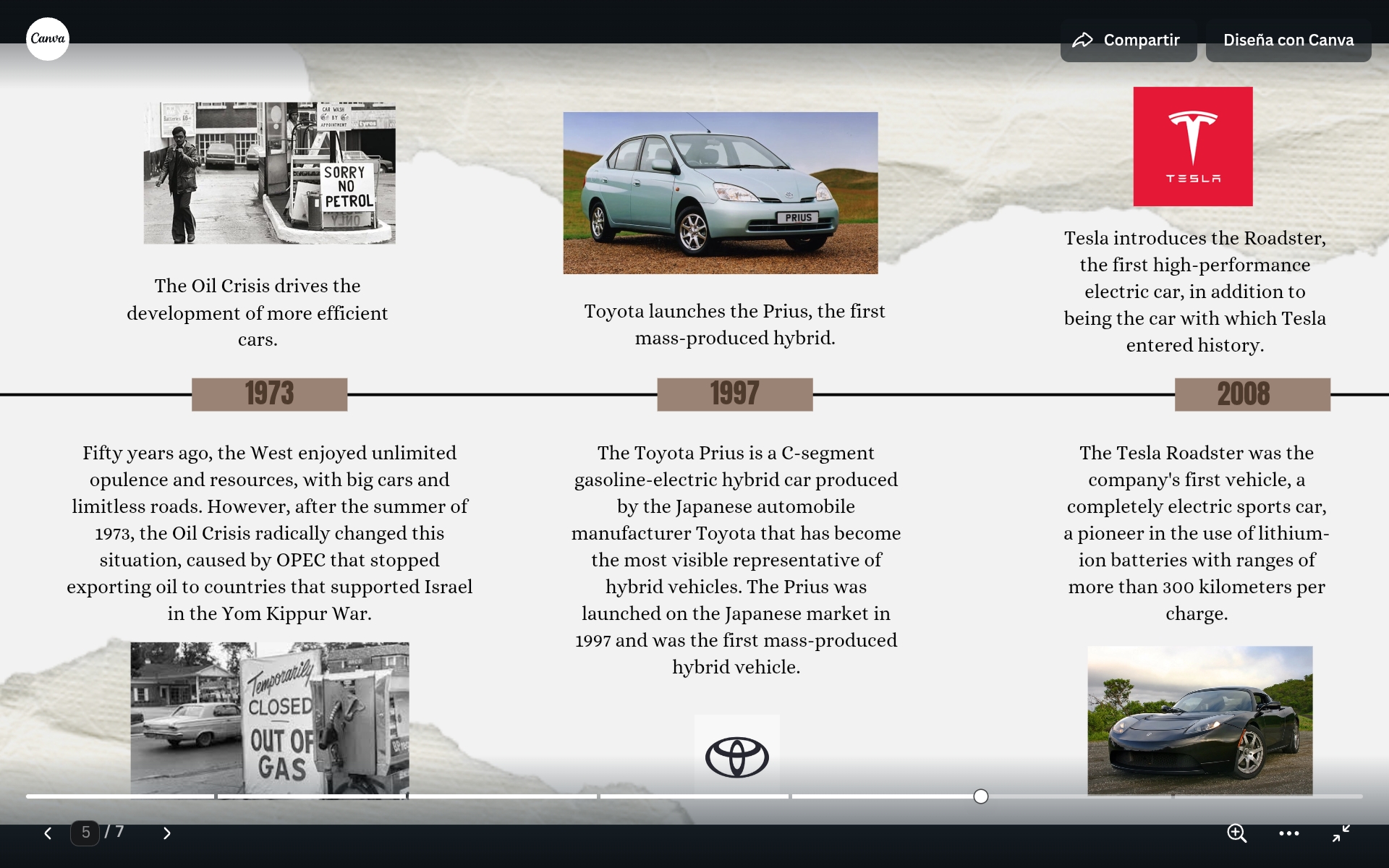This screenshot has height=868, width=1389.
Task: Click the 1973 timeline label
Action: pos(269,394)
